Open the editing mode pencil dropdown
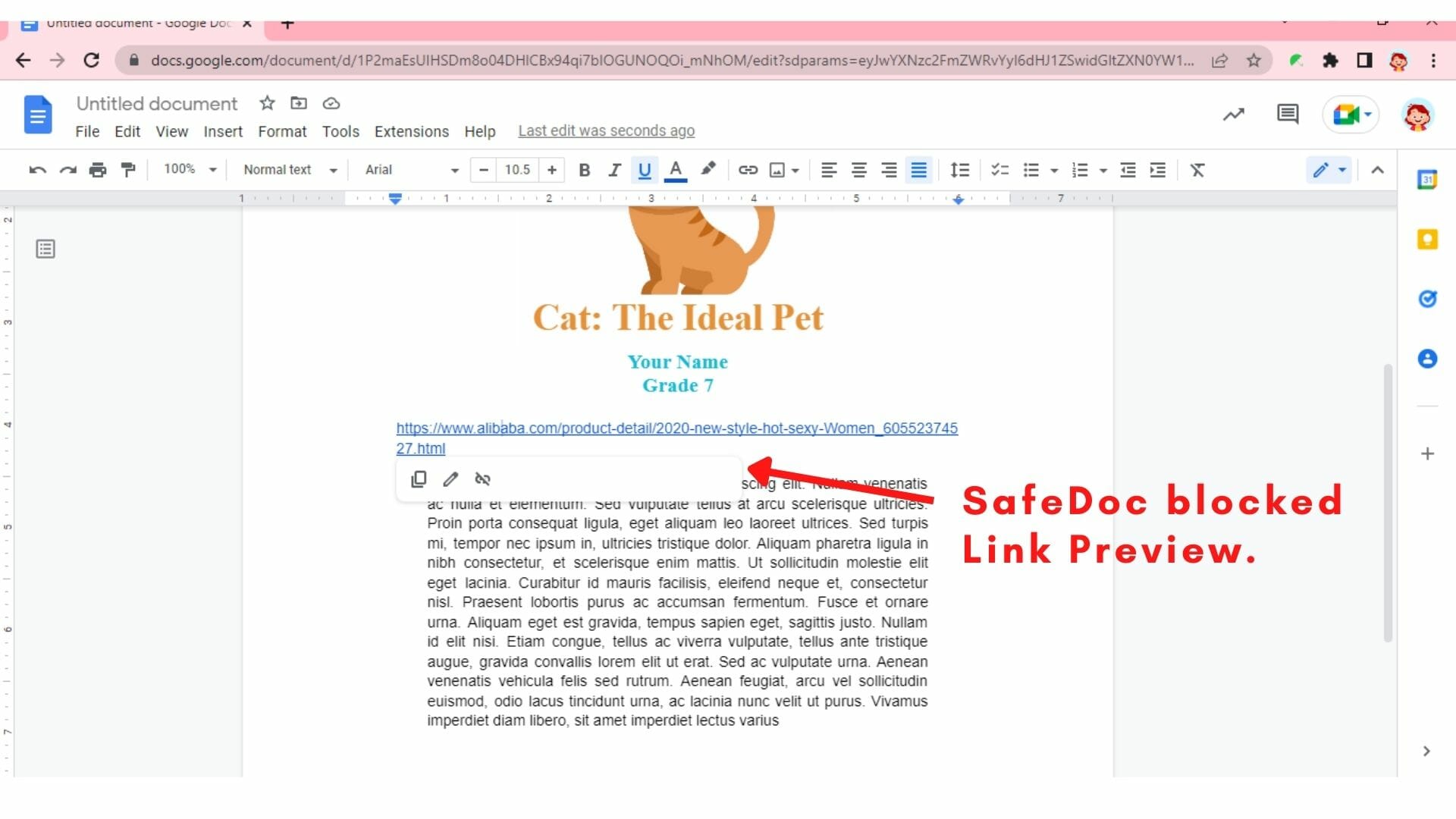 coord(1329,170)
